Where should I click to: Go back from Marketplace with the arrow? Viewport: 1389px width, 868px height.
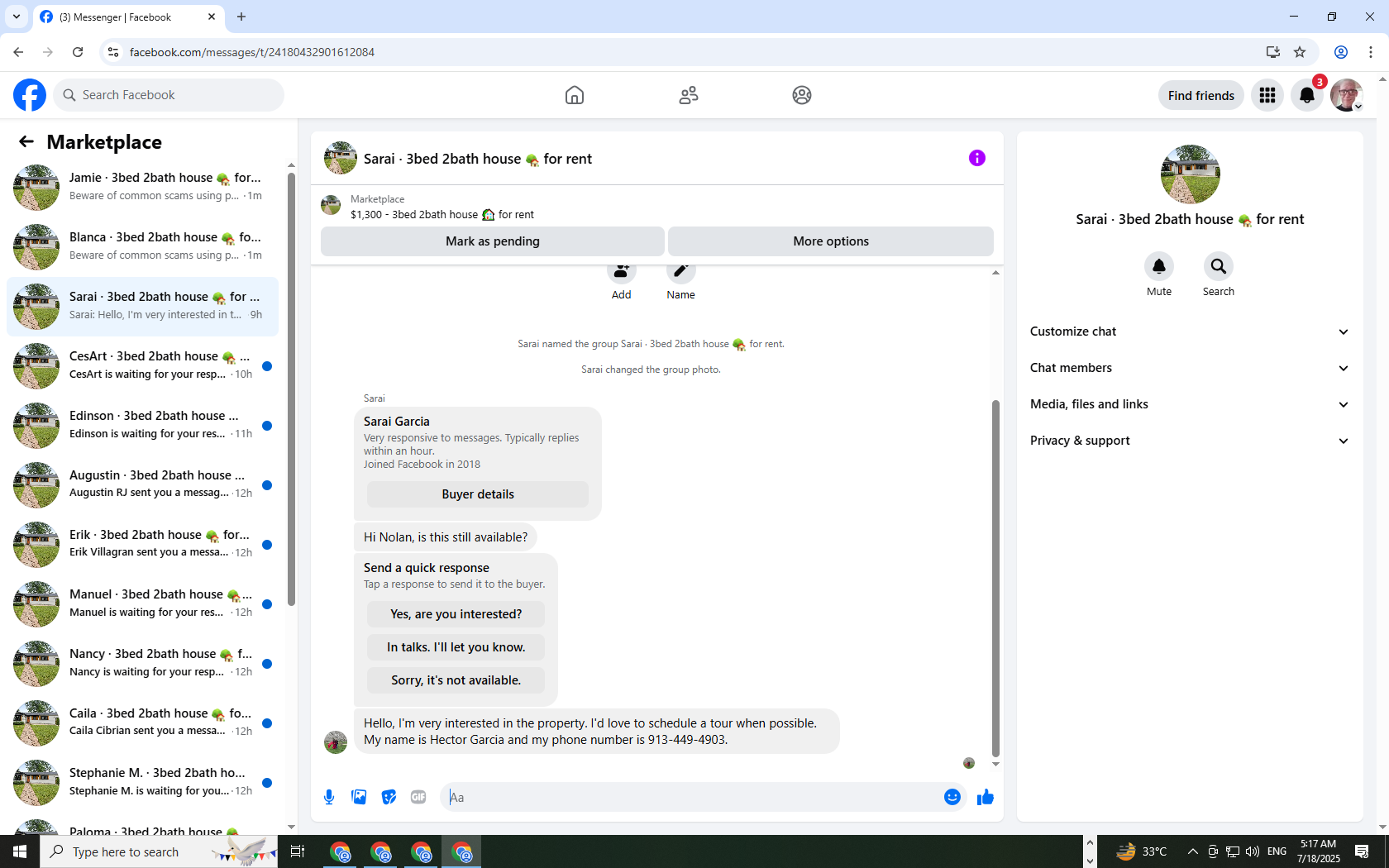(26, 141)
